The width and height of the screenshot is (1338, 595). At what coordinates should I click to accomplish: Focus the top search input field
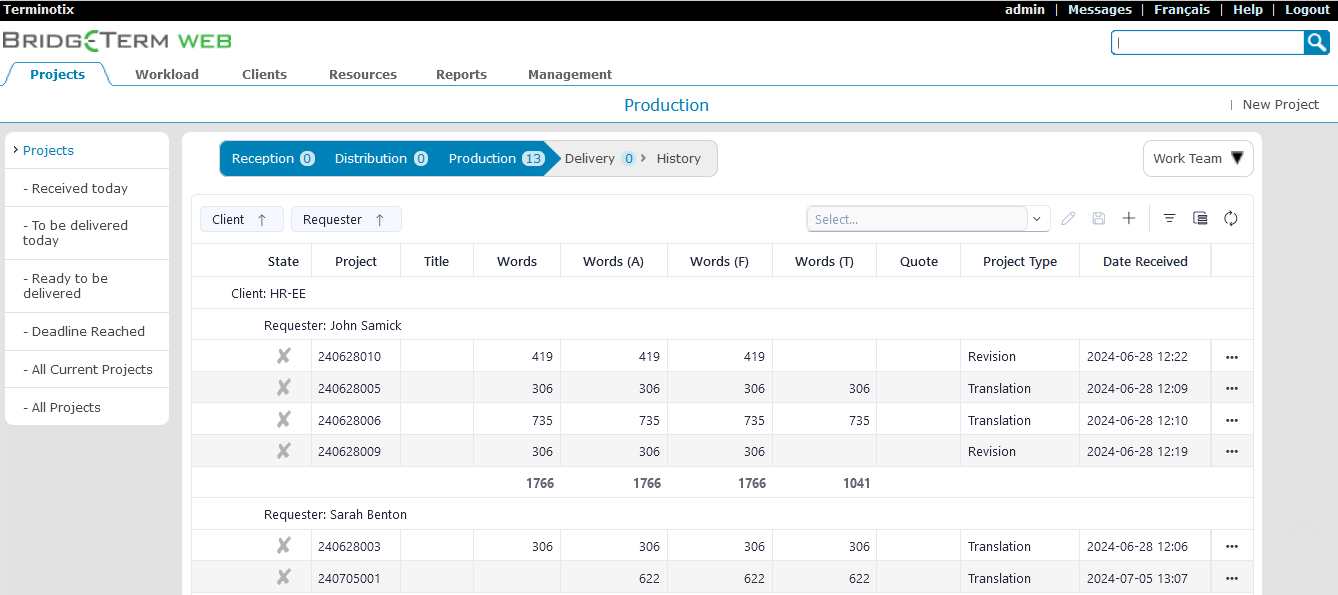click(1207, 42)
